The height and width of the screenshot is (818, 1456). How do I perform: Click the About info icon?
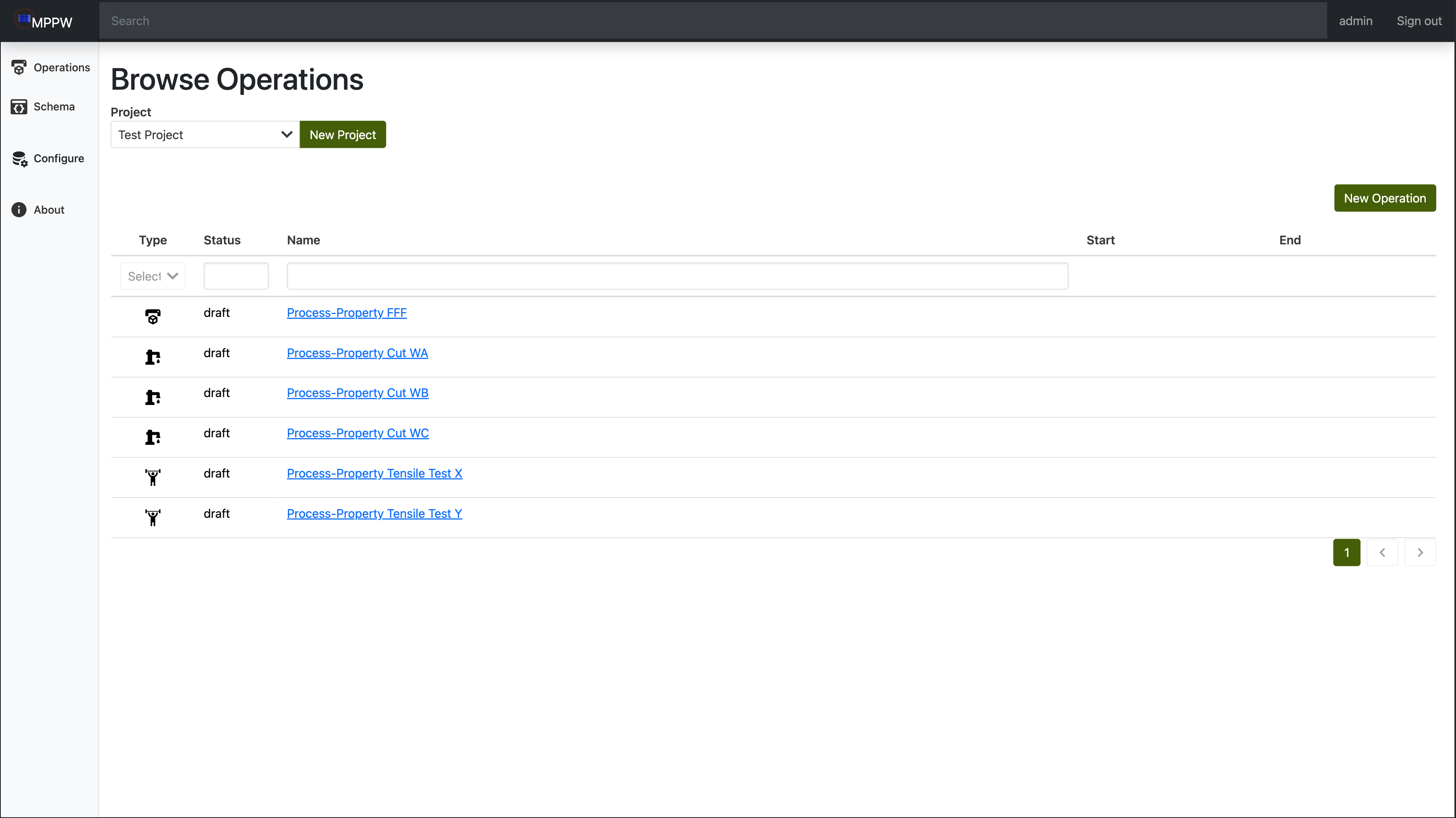19,210
